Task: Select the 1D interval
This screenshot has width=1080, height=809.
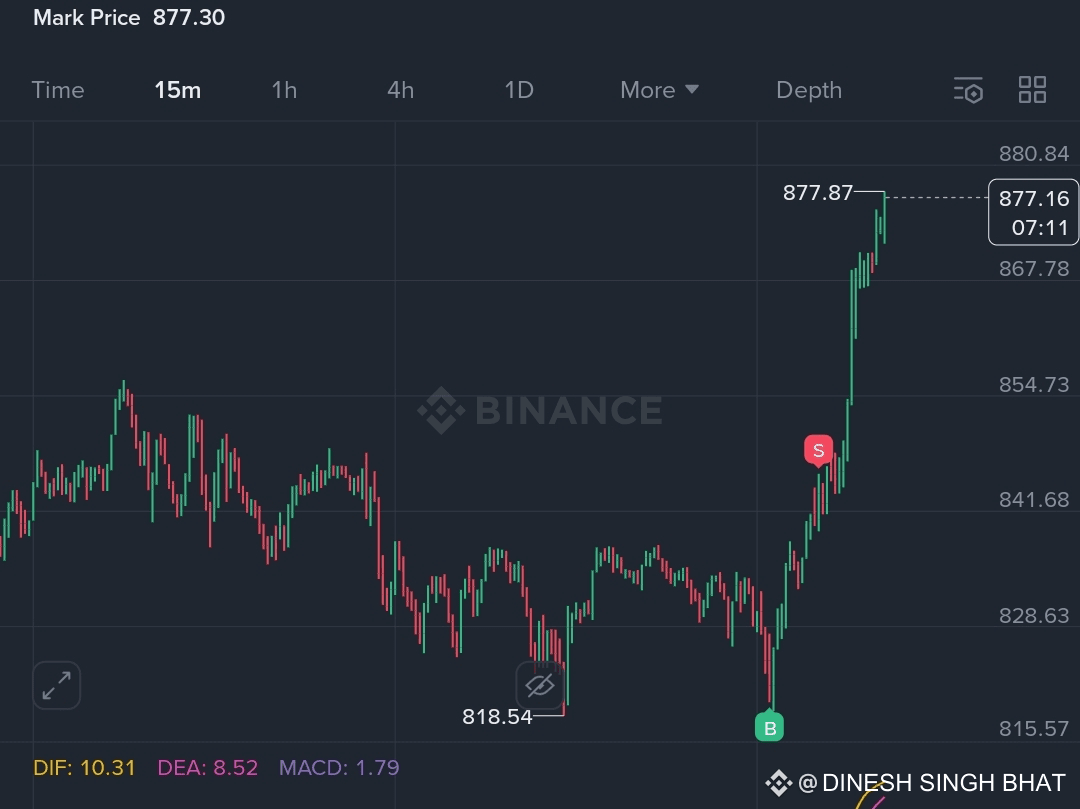Action: point(519,90)
